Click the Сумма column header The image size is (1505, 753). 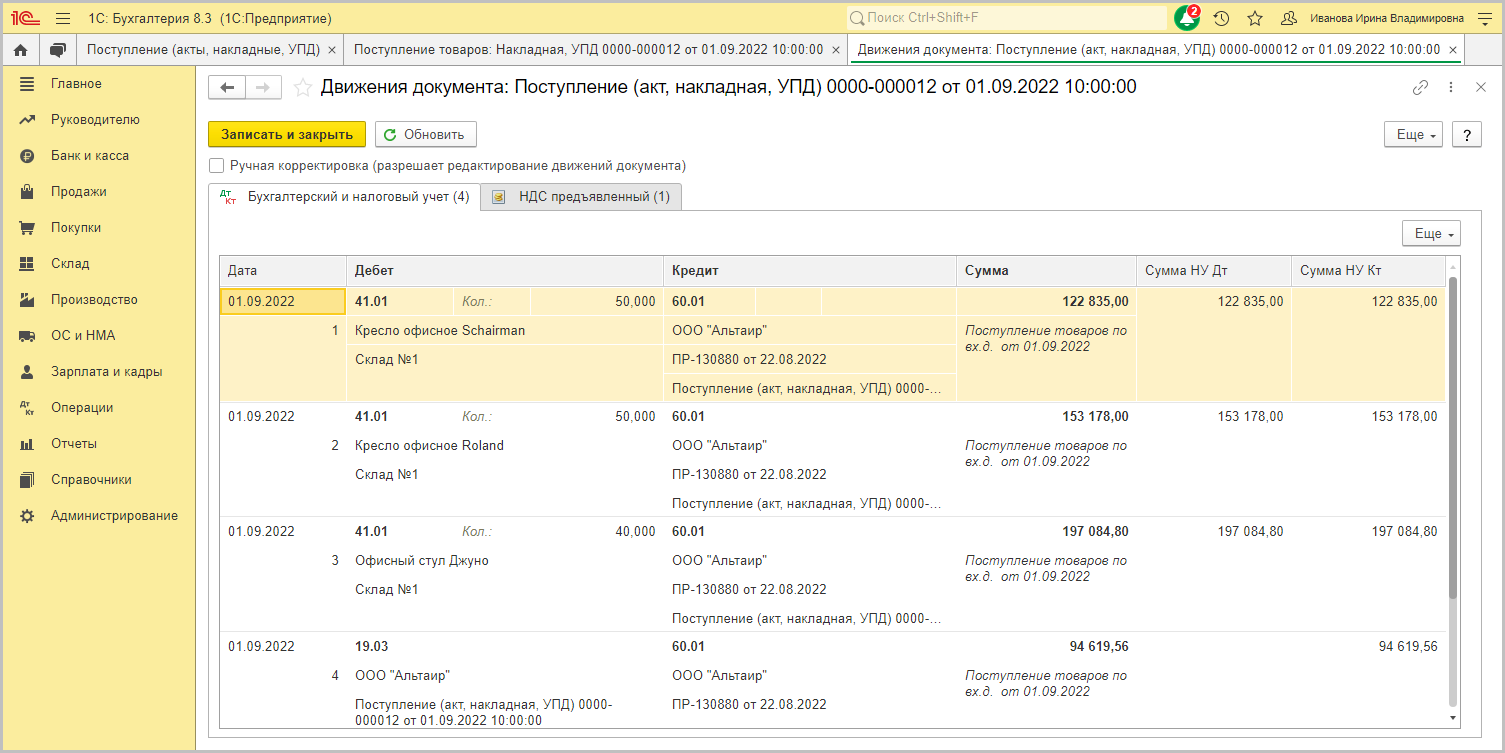1046,271
